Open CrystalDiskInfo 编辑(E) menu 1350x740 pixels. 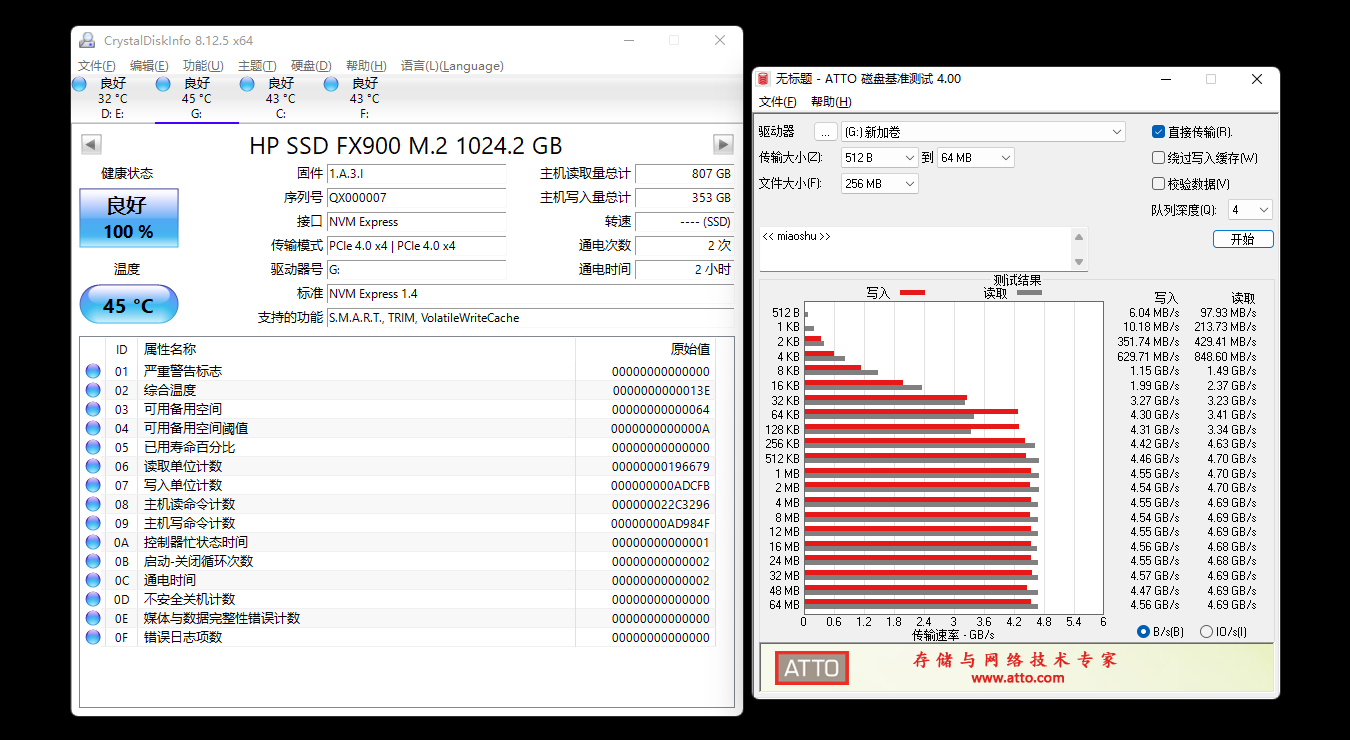click(149, 66)
